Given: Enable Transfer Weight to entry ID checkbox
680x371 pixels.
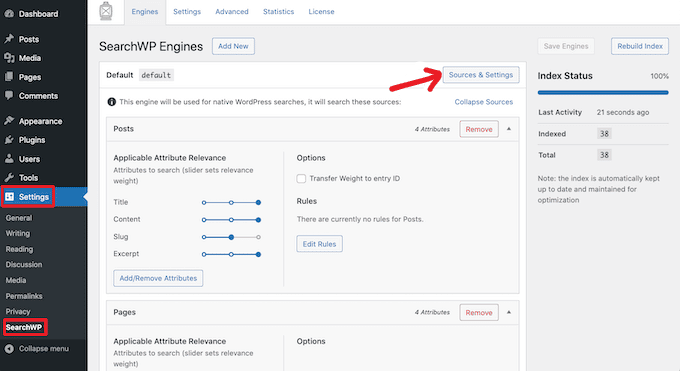Looking at the screenshot, I should click(301, 178).
